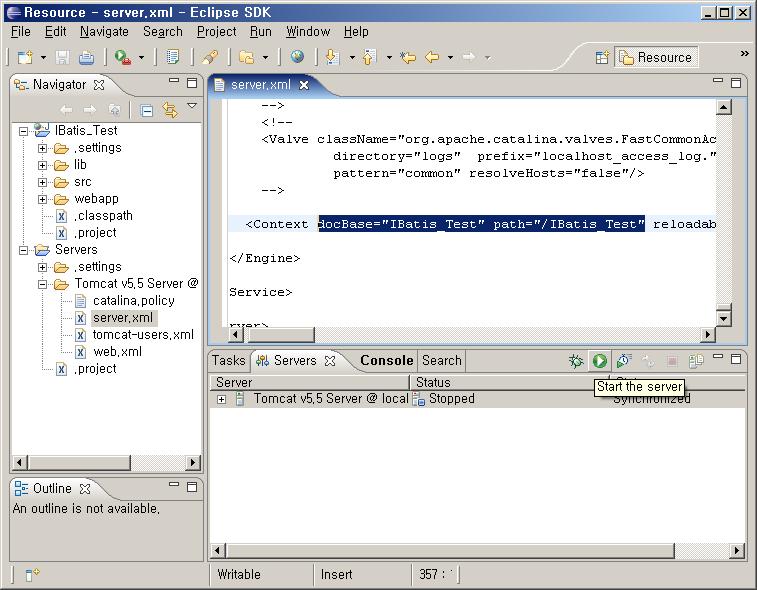
Task: Start the server in debug mode icon
Action: [575, 361]
